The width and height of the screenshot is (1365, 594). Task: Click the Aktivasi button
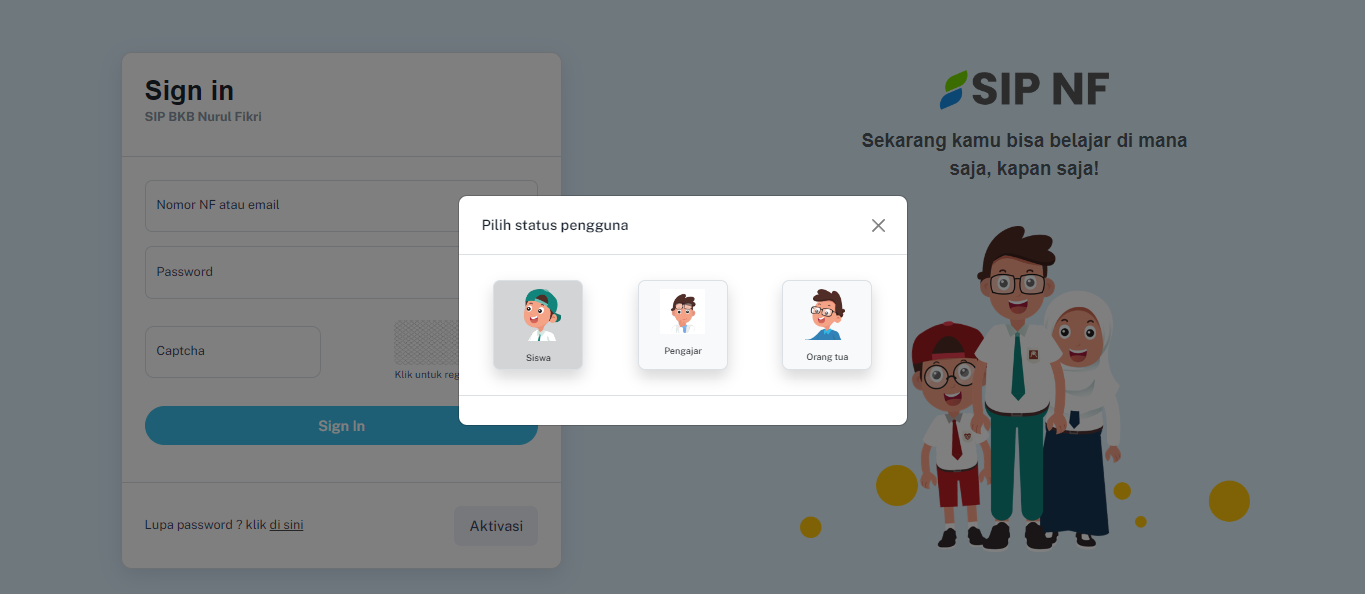[x=496, y=526]
